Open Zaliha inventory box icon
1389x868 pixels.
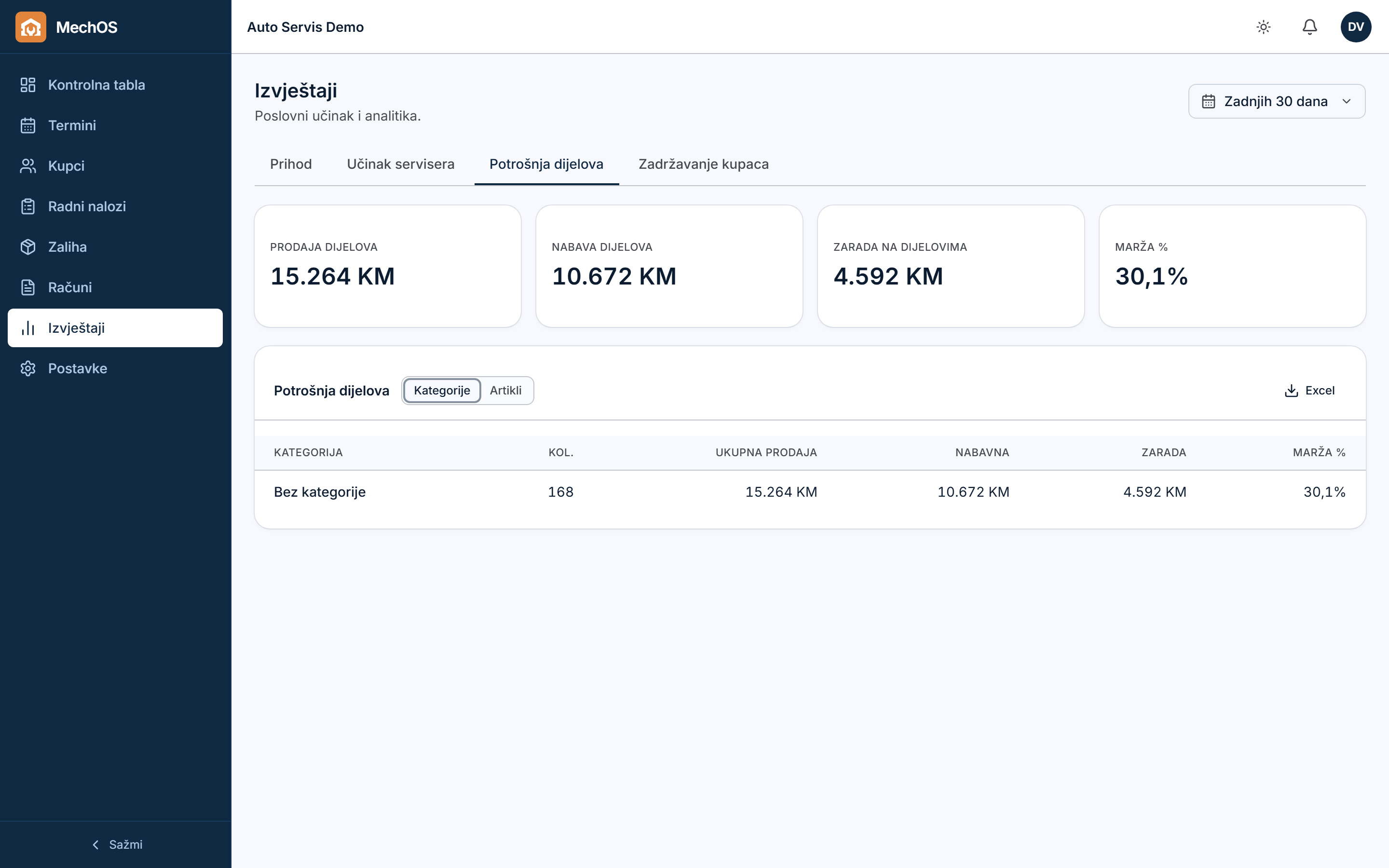[x=28, y=247]
